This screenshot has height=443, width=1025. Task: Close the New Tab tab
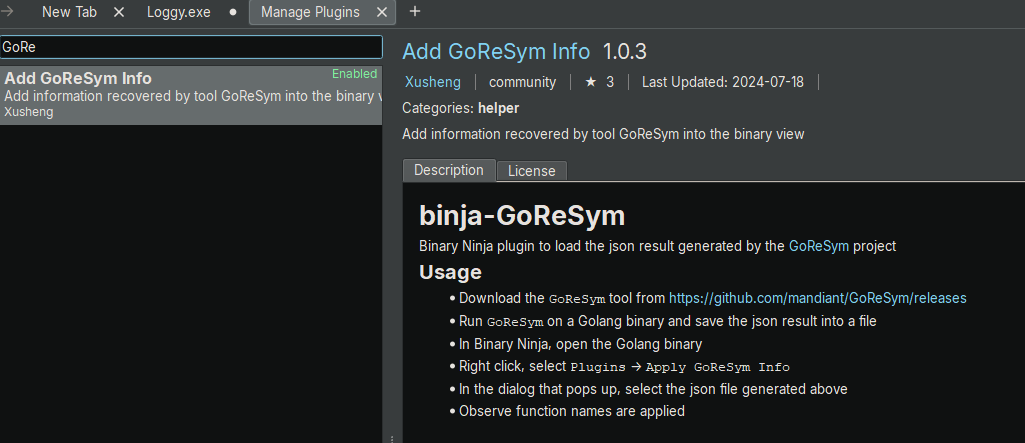point(118,12)
